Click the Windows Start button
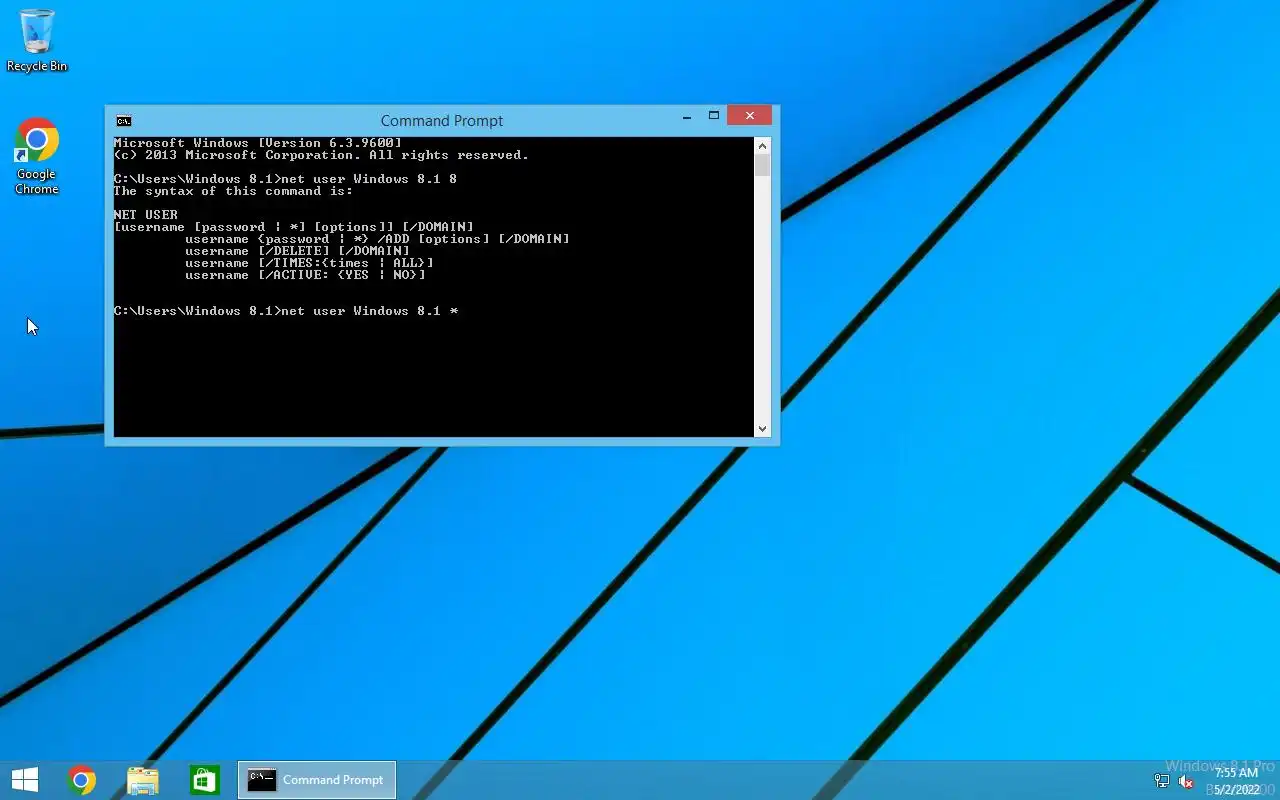This screenshot has height=800, width=1280. [x=25, y=780]
